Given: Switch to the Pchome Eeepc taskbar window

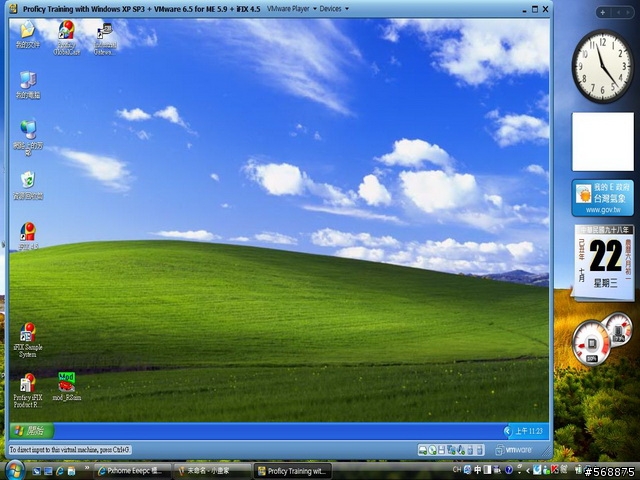Looking at the screenshot, I should point(133,471).
